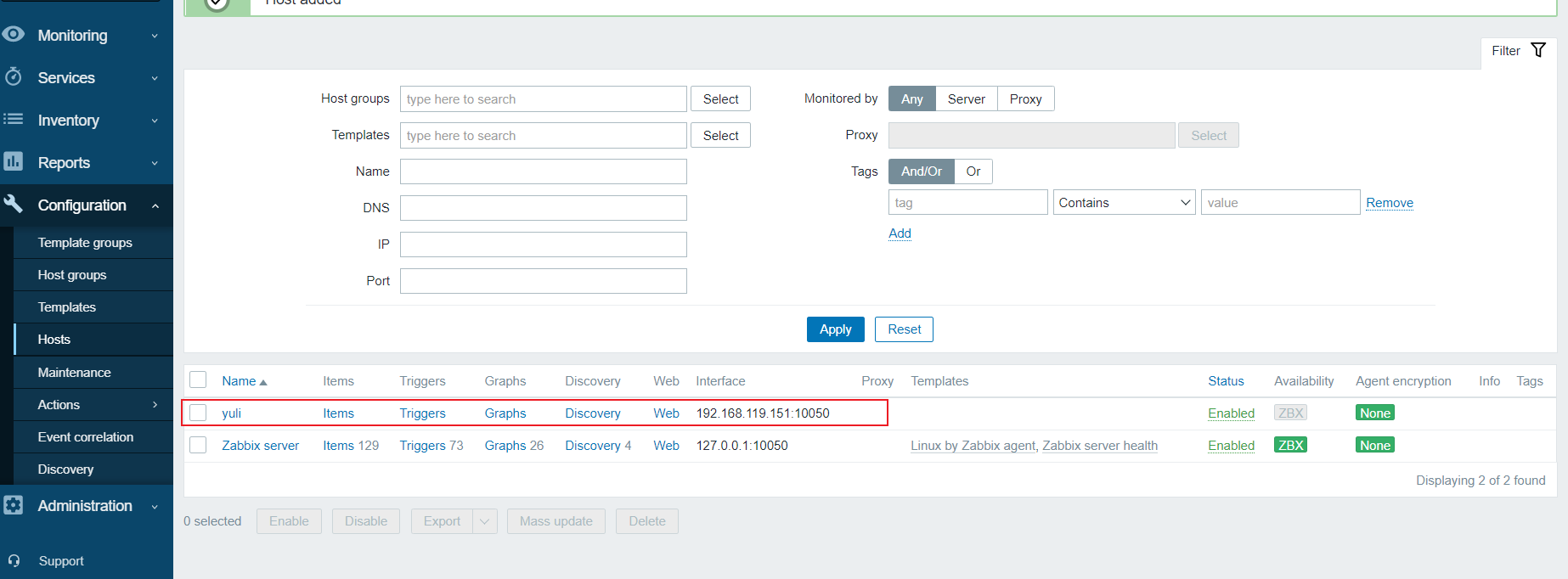
Task: Collapse the Configuration menu chevron
Action: (x=155, y=205)
